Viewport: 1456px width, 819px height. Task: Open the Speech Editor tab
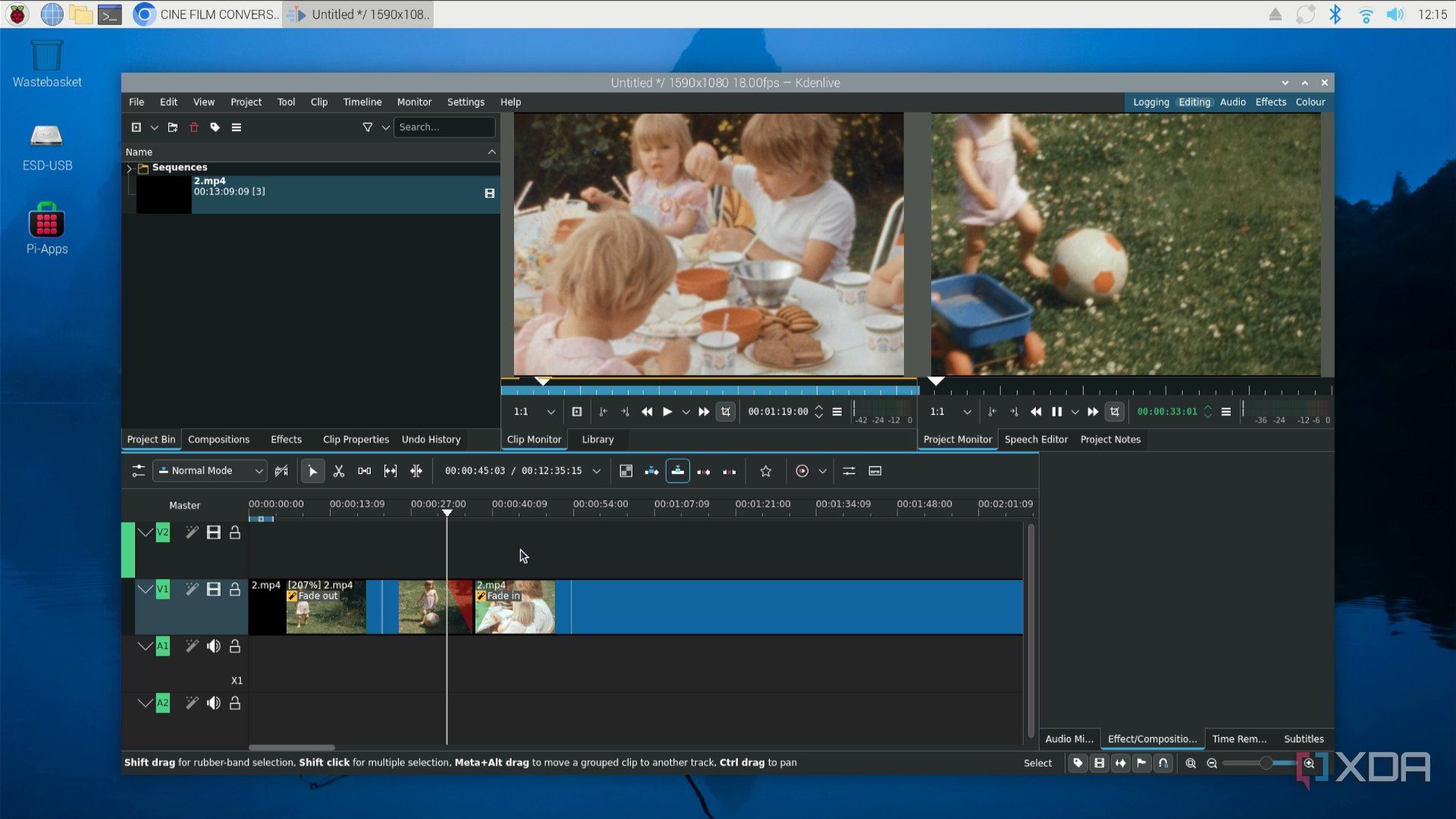point(1036,440)
